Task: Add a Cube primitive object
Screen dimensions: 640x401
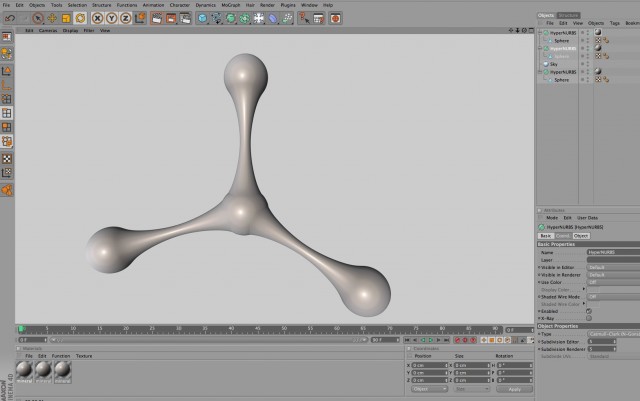Action: pos(202,18)
